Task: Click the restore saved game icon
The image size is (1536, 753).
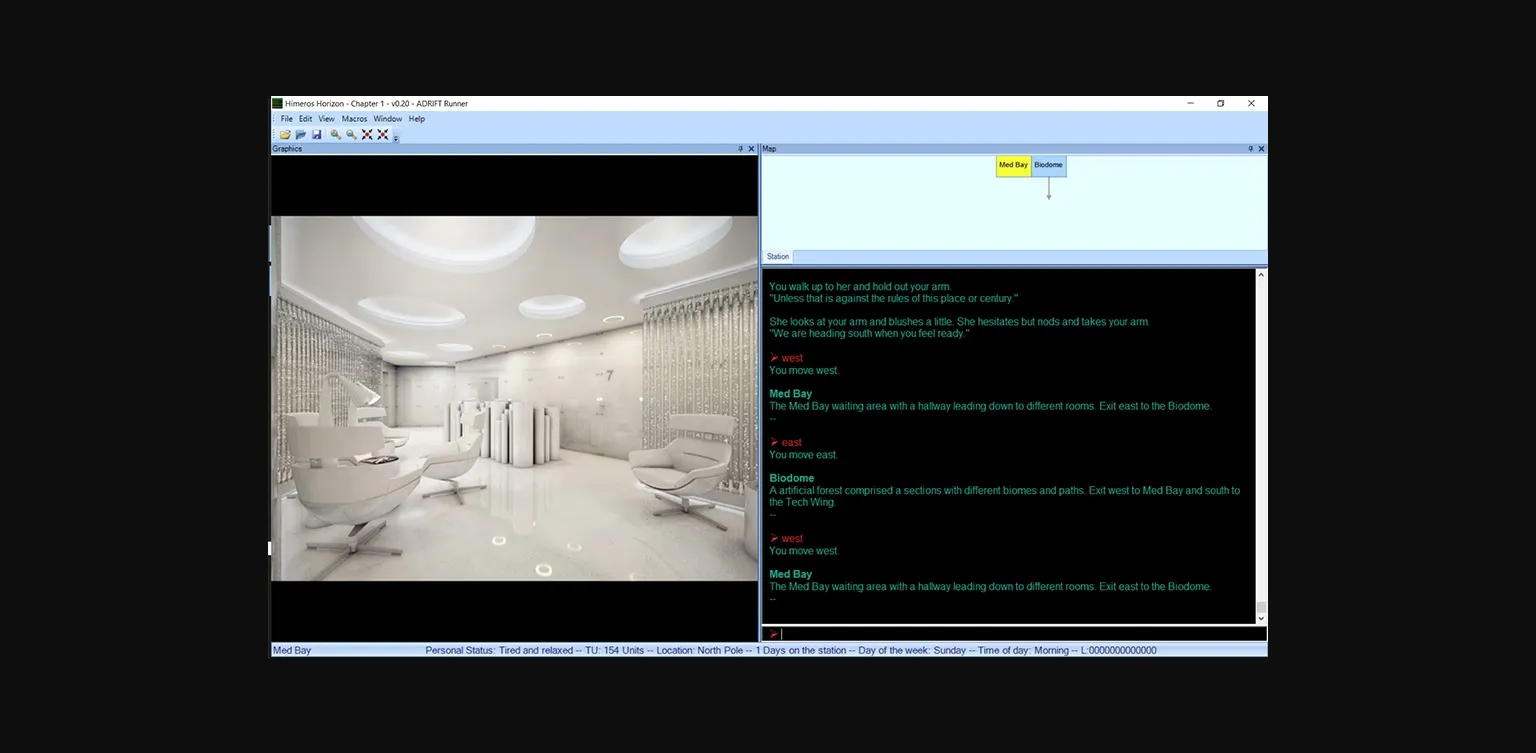Action: 300,134
